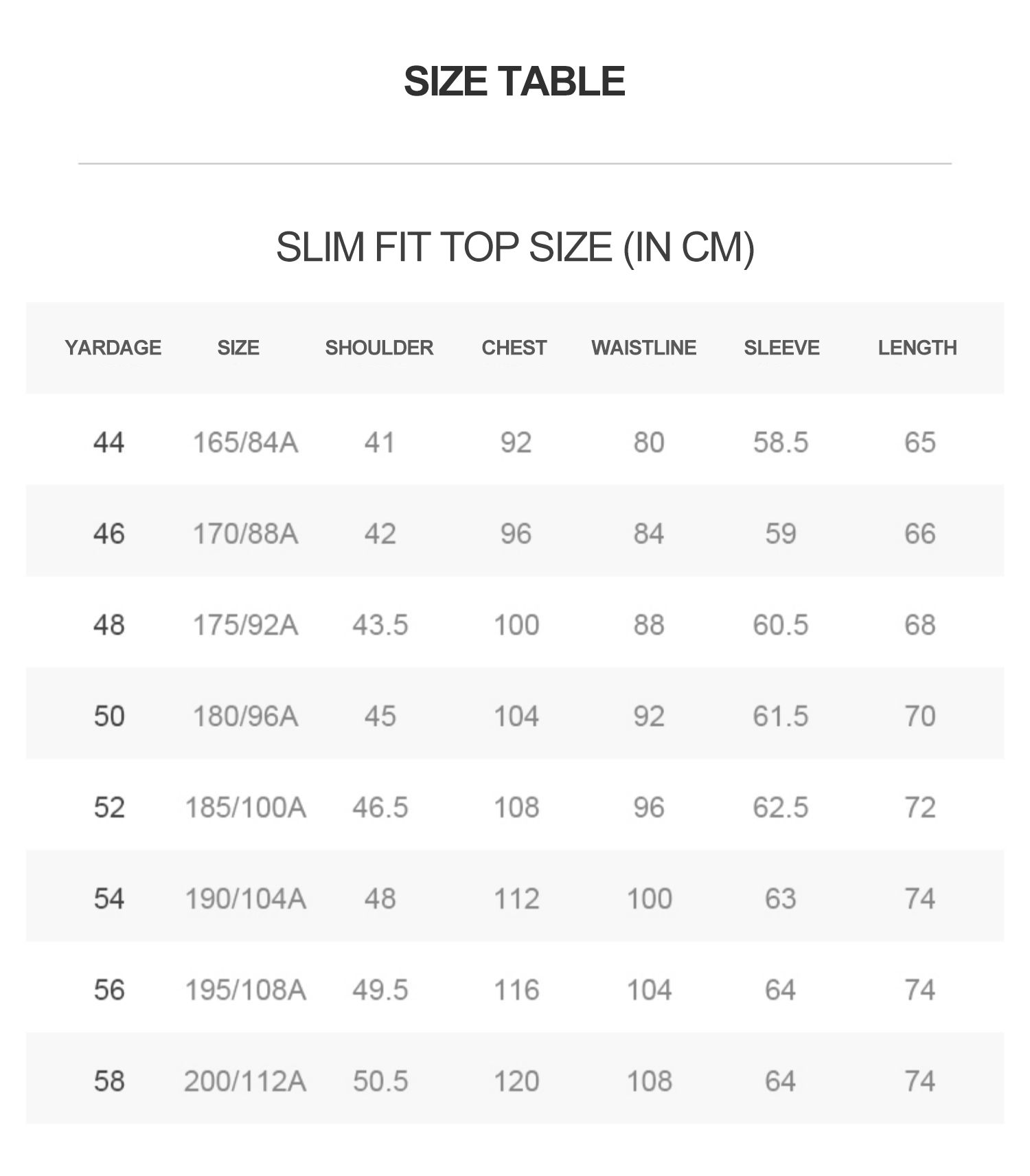Select length value 65 in first row
The image size is (1030, 1176).
pyautogui.click(x=920, y=442)
